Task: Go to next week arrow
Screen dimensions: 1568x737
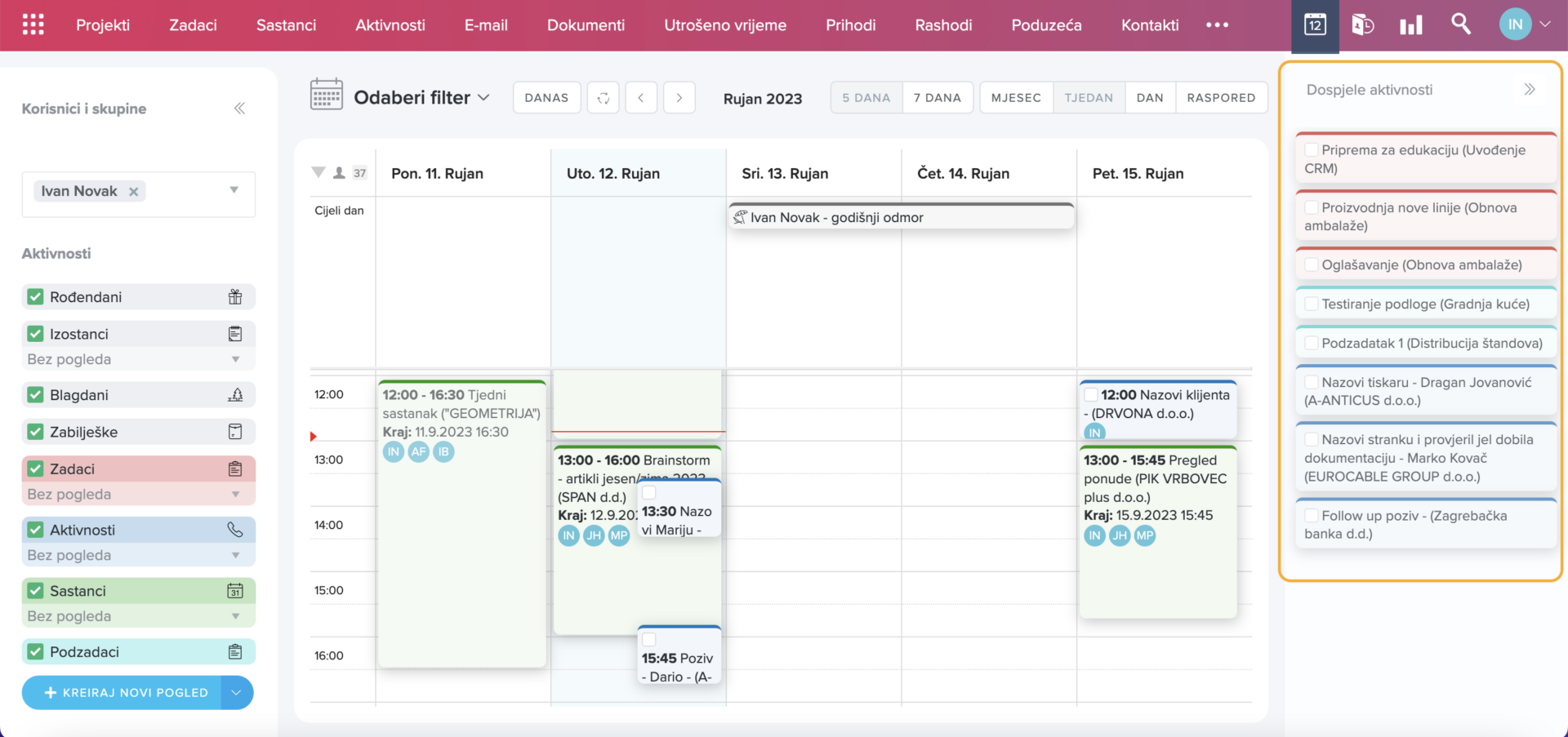Action: click(679, 98)
